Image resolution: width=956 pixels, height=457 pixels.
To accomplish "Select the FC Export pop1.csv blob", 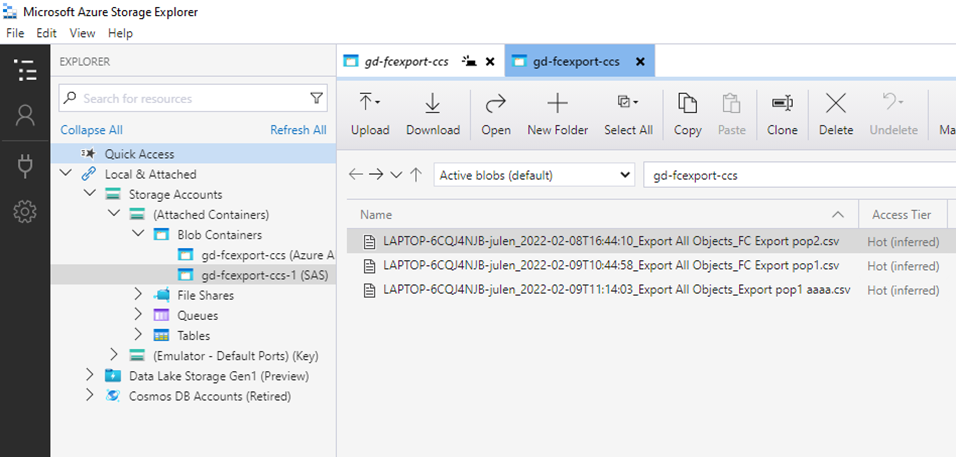I will [x=611, y=266].
